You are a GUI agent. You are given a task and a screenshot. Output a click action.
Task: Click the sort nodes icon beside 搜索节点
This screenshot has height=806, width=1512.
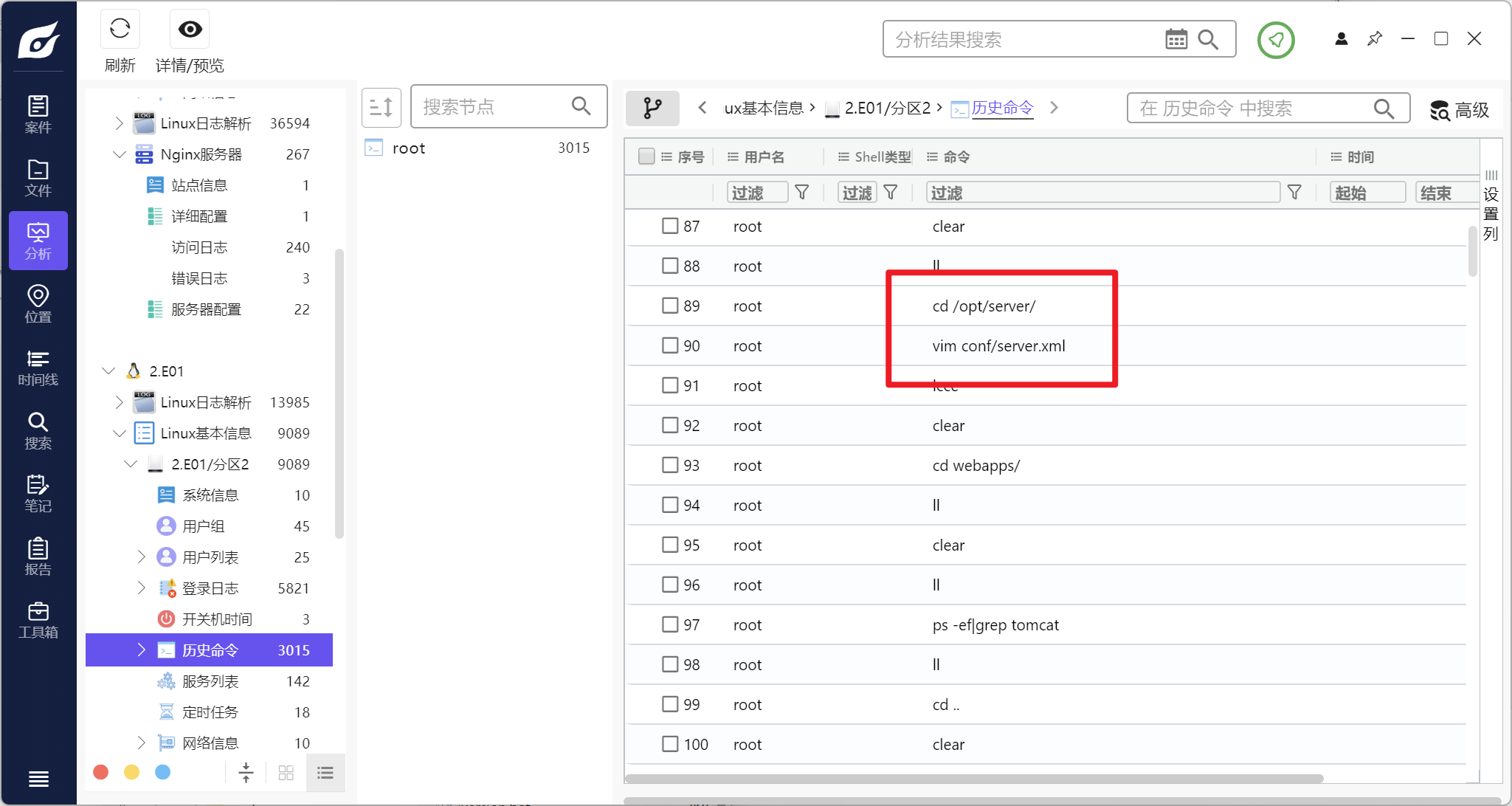(381, 107)
